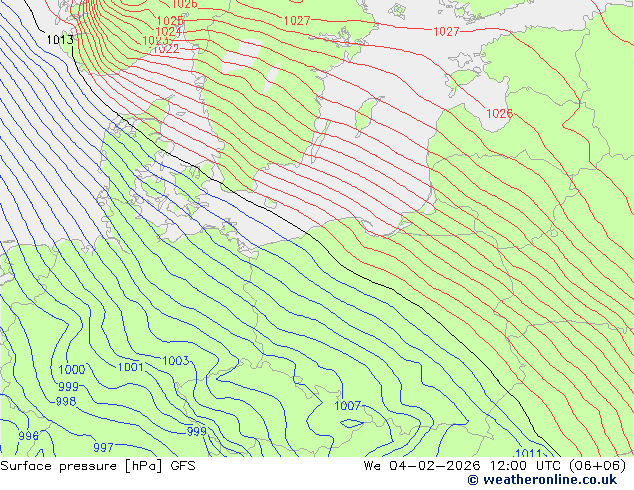Click the blue 998 isobar label
Image resolution: width=634 pixels, height=490 pixels.
pyautogui.click(x=66, y=401)
